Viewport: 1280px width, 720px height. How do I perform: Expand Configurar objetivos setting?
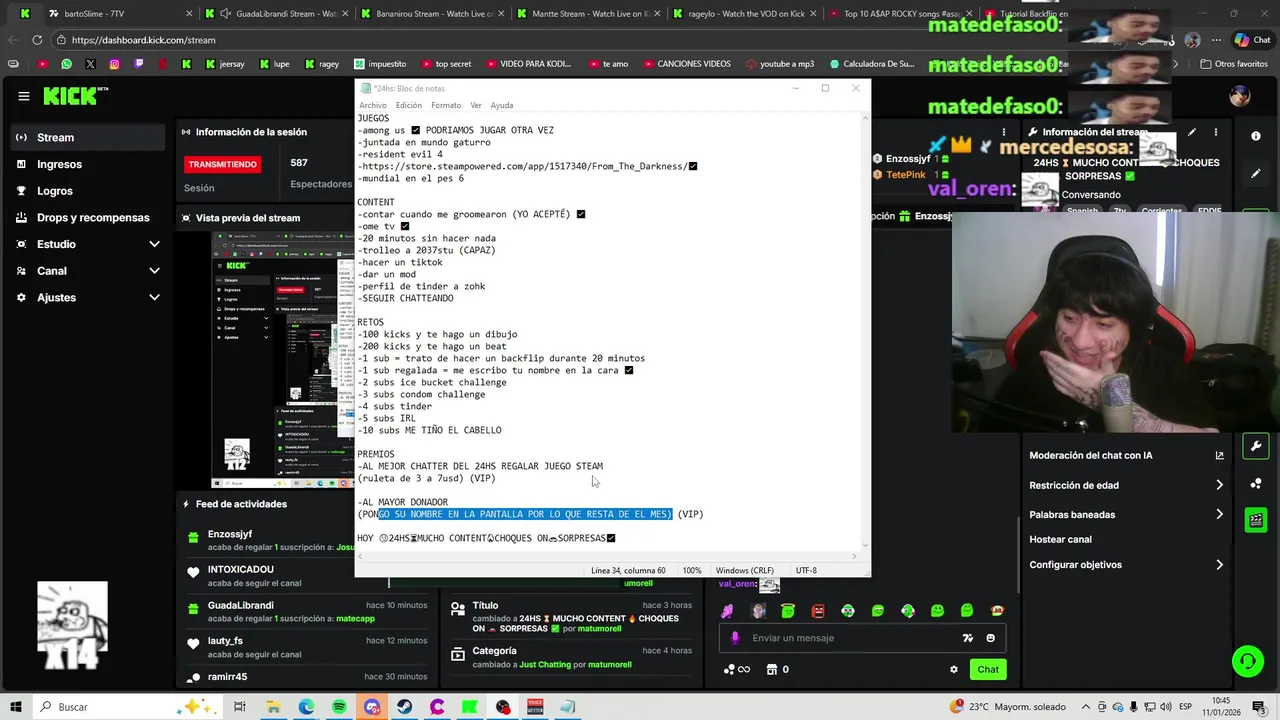pyautogui.click(x=1127, y=564)
